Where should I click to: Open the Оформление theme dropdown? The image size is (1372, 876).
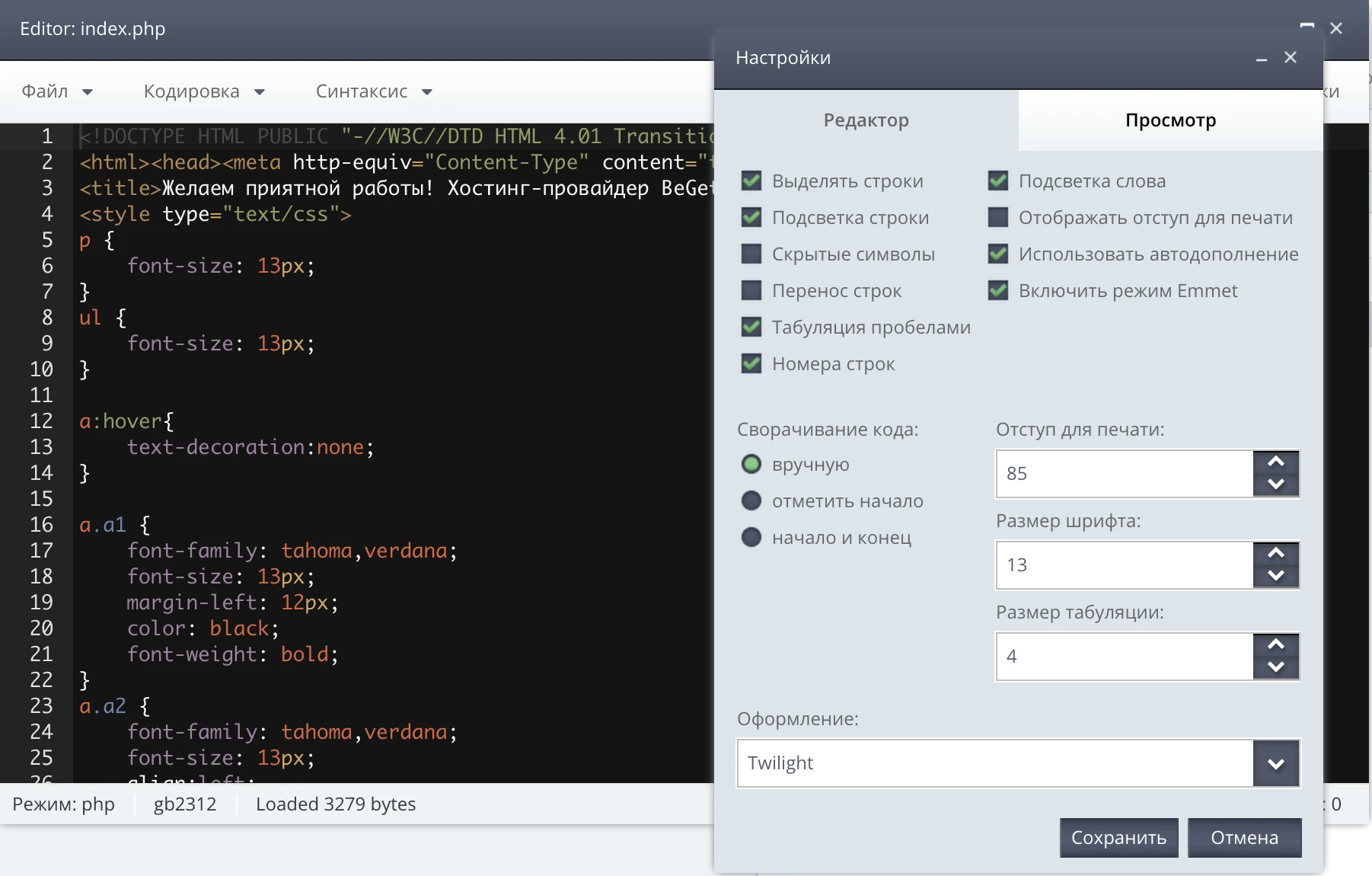click(x=1276, y=763)
